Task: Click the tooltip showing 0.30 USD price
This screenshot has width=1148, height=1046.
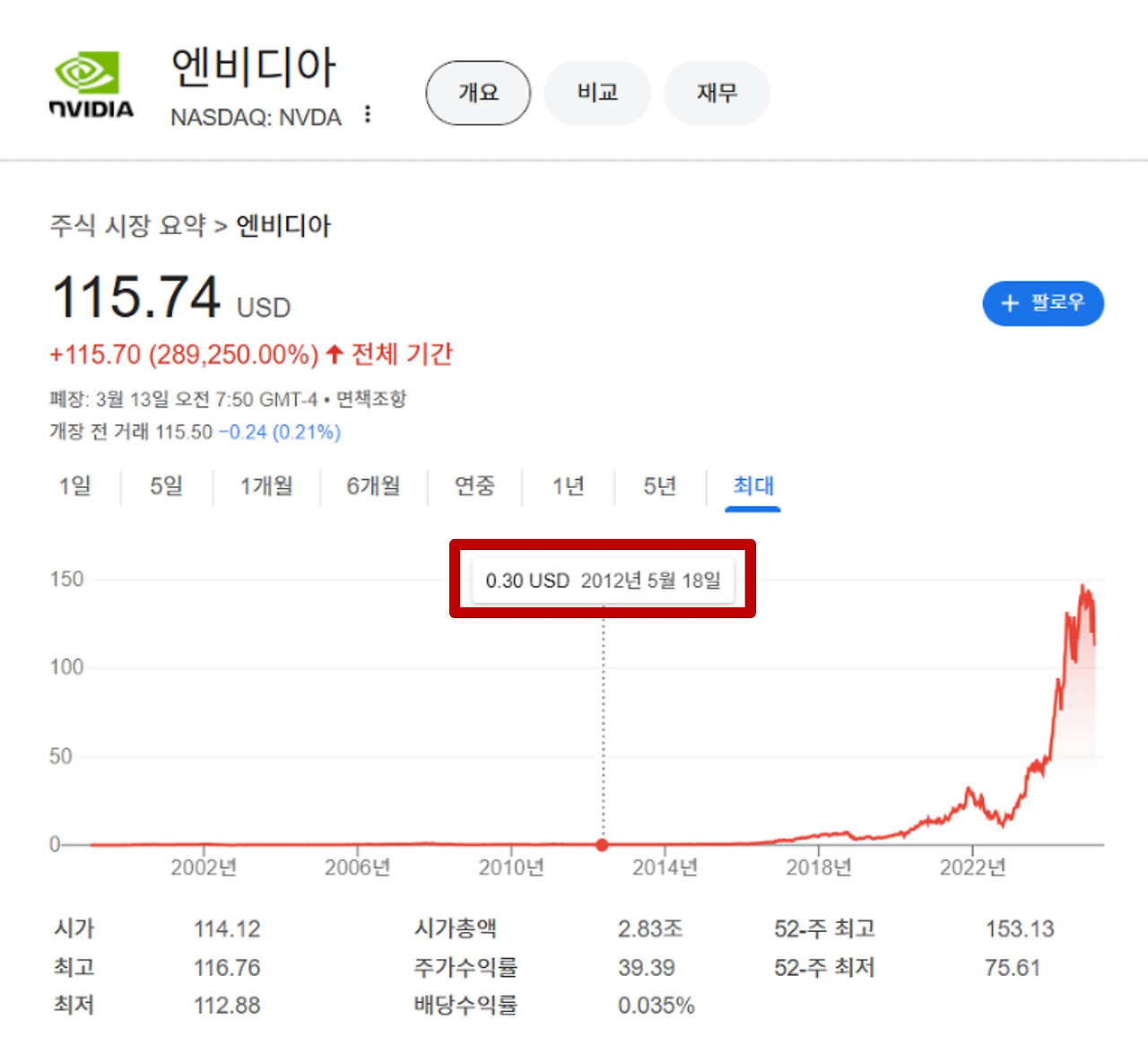Action: tap(603, 580)
